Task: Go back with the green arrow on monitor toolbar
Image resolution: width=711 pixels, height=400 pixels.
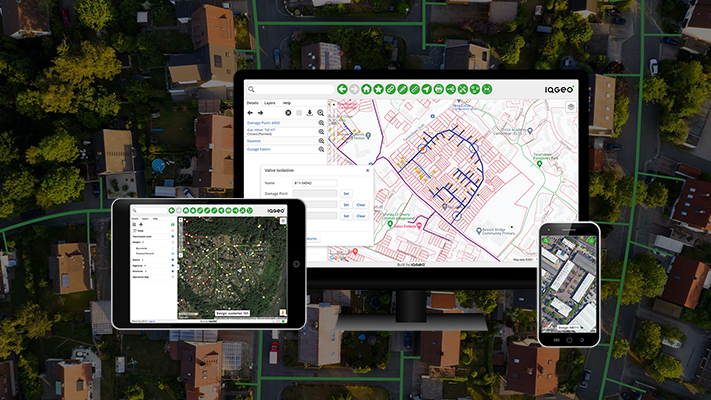Action: coord(342,89)
